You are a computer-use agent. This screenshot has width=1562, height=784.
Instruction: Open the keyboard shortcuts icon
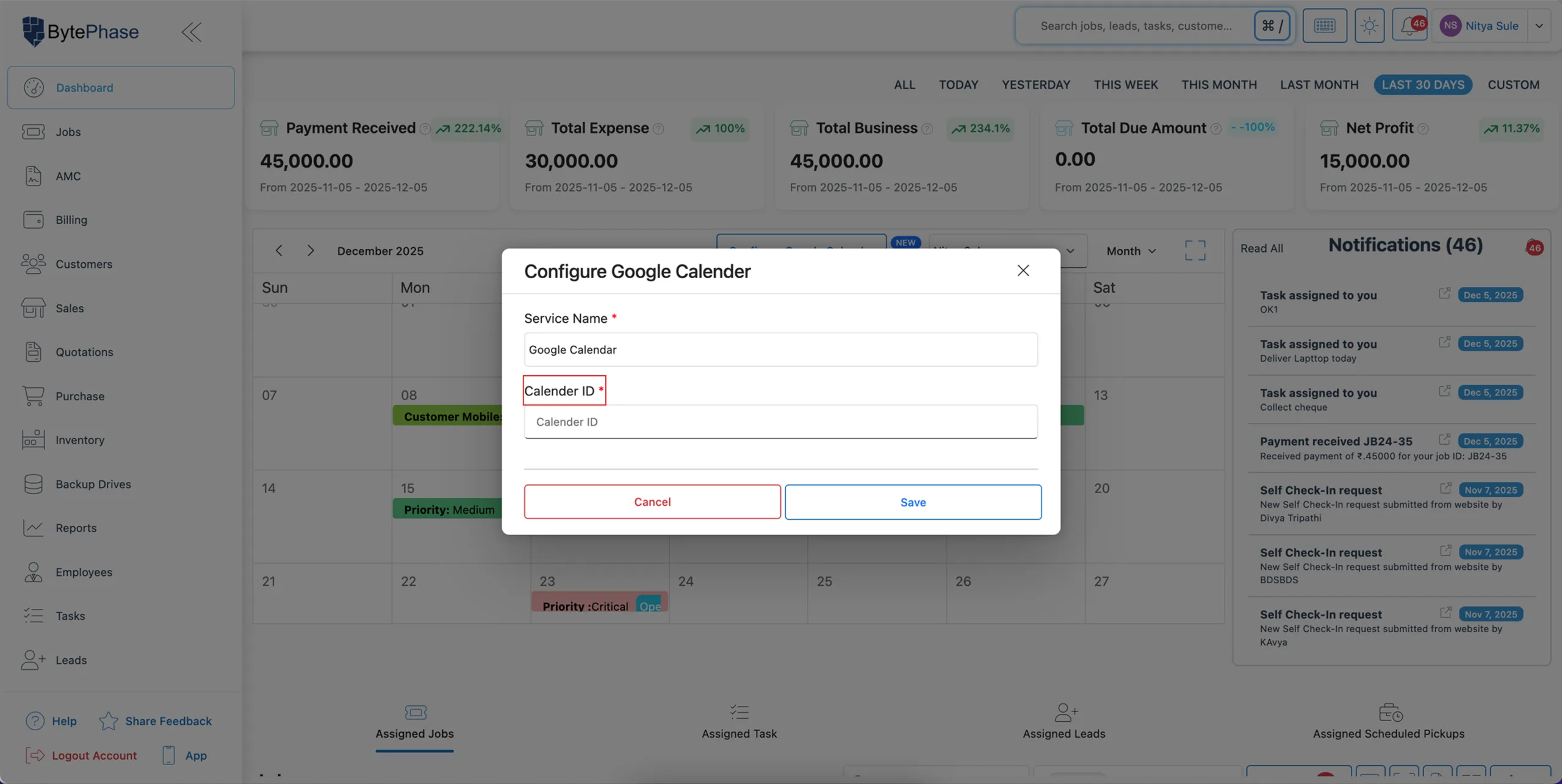pyautogui.click(x=1324, y=26)
